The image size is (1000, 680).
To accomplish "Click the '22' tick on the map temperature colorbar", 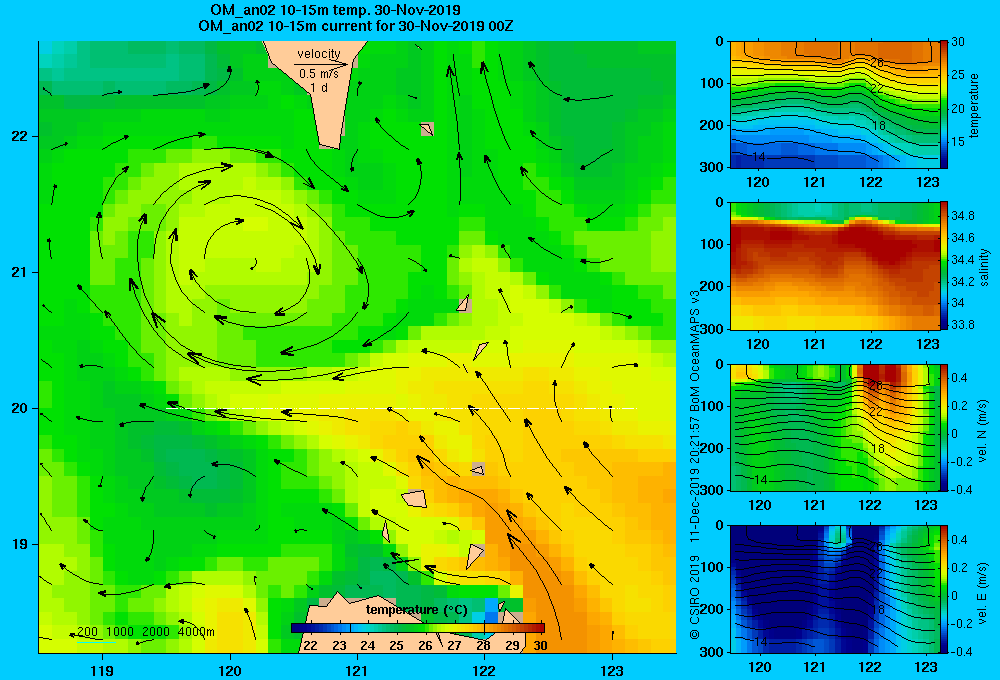I will tap(311, 645).
